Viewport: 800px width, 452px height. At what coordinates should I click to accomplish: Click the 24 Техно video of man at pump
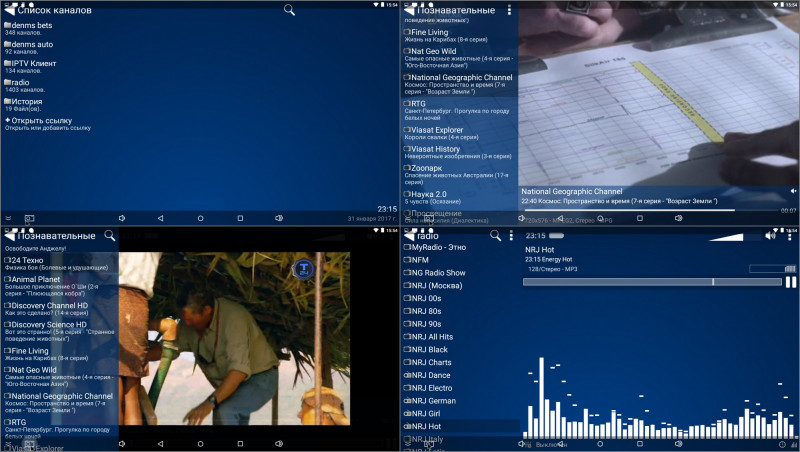(235, 338)
